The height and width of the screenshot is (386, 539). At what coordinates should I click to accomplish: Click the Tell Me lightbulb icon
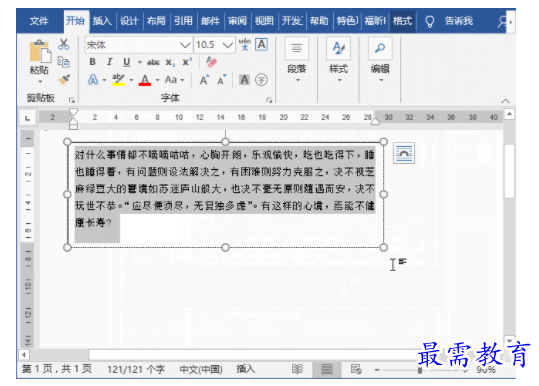(429, 21)
